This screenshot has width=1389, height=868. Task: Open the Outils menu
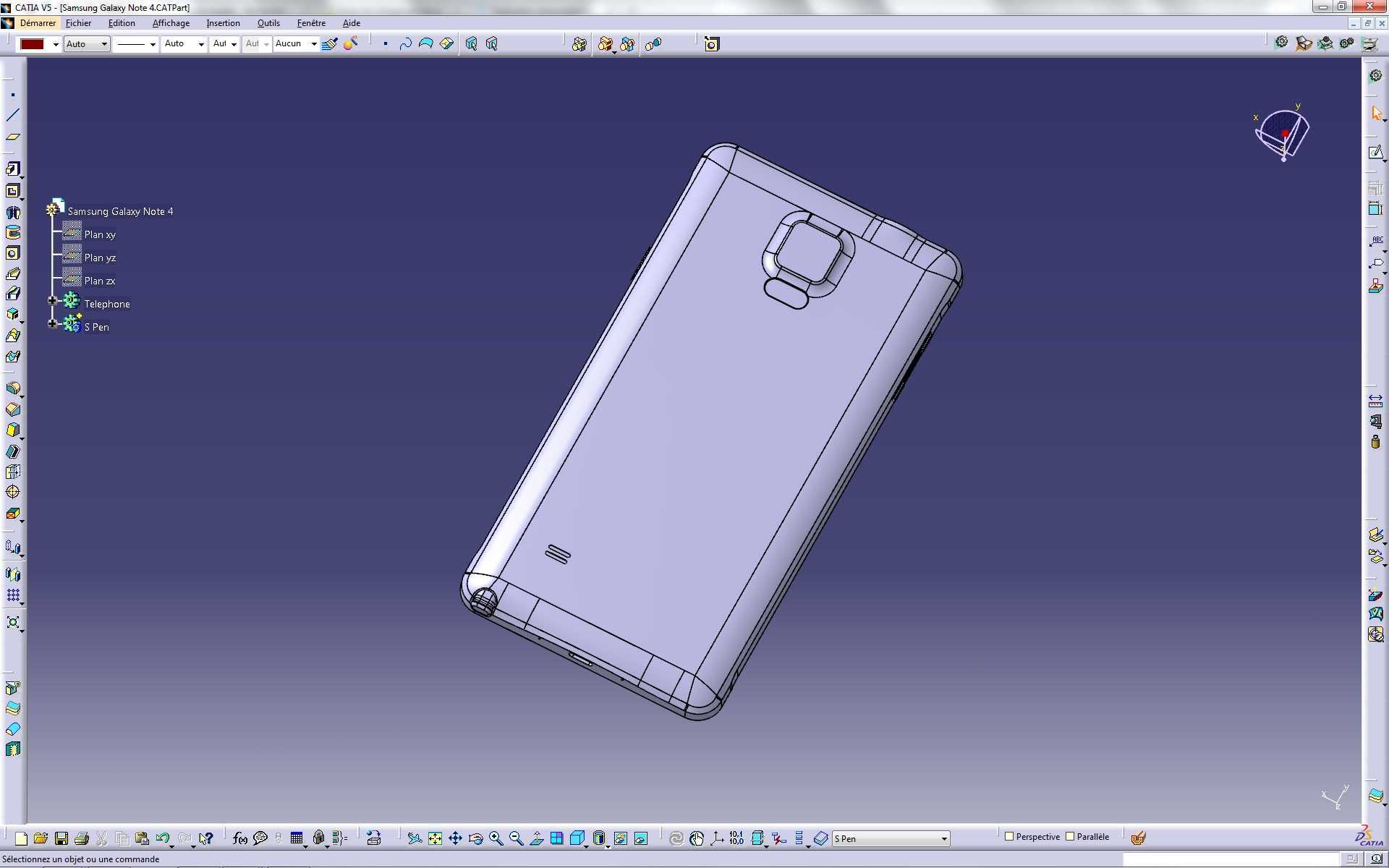(x=268, y=23)
